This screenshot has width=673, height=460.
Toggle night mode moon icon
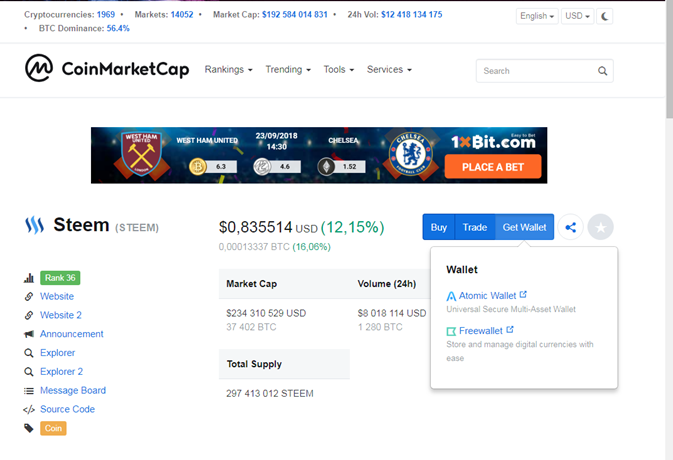point(605,16)
